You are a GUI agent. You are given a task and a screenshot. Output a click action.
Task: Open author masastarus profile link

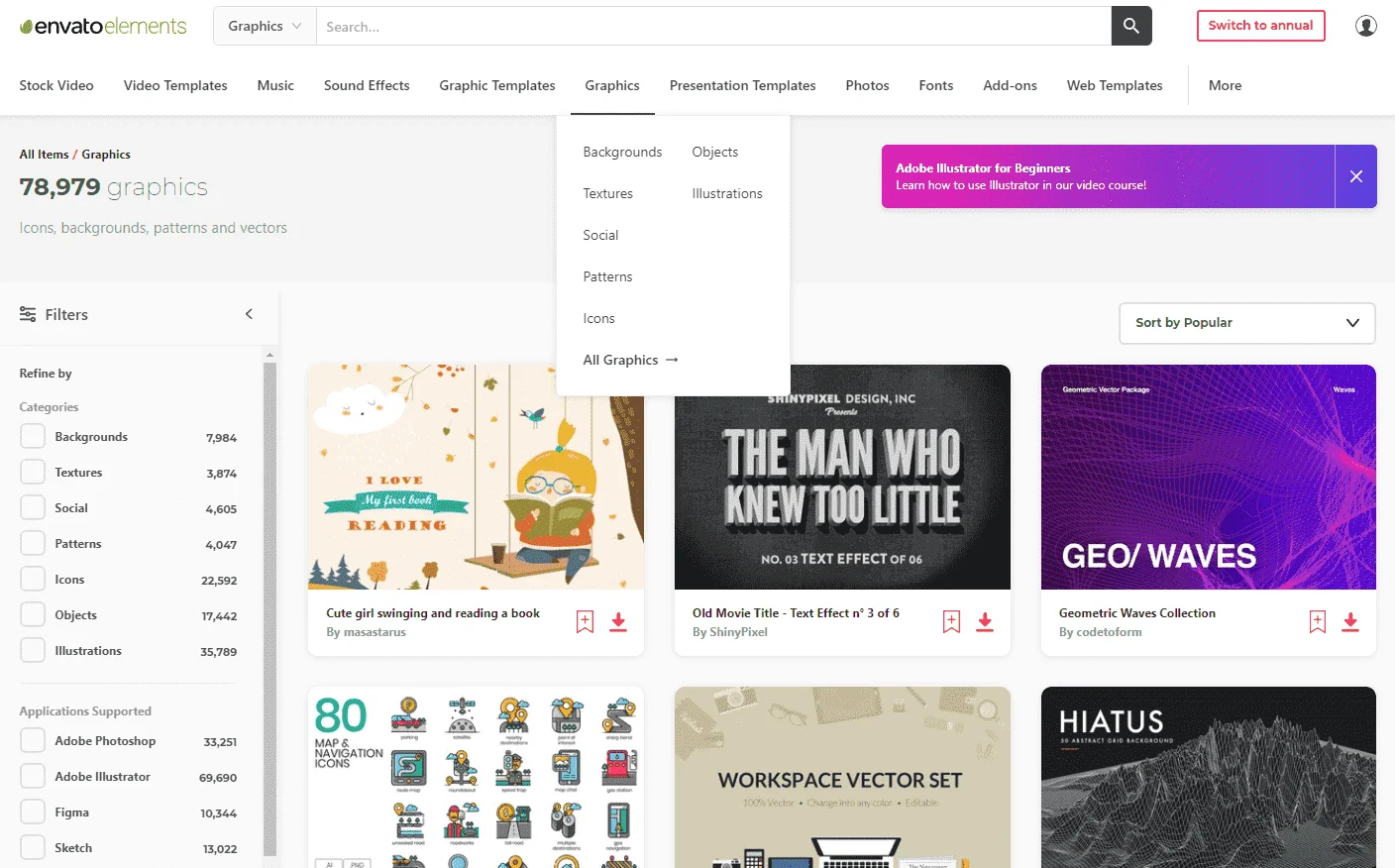375,632
